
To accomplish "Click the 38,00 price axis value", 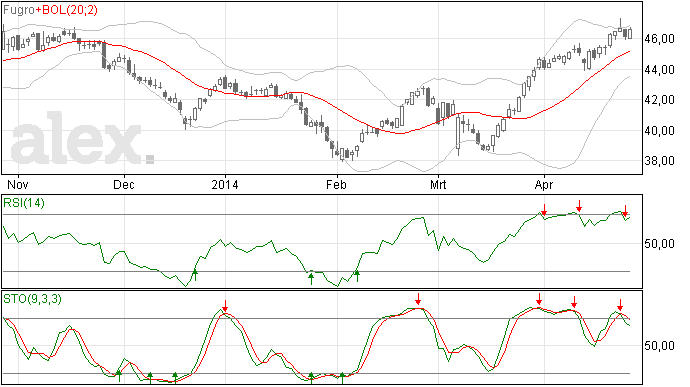I will 659,161.
